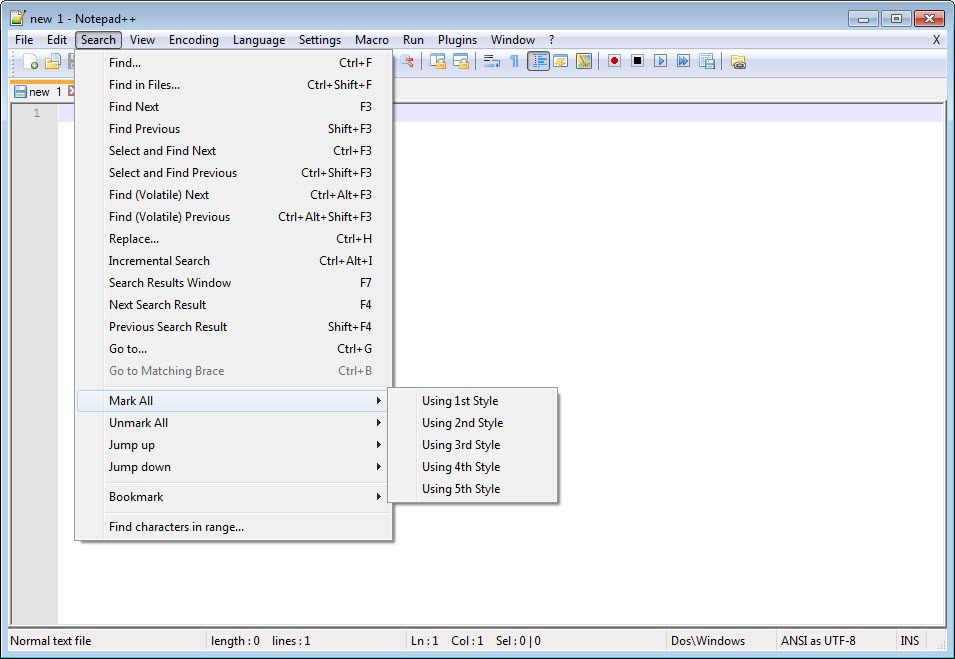
Task: Select Select and Find Next entry
Action: click(234, 150)
